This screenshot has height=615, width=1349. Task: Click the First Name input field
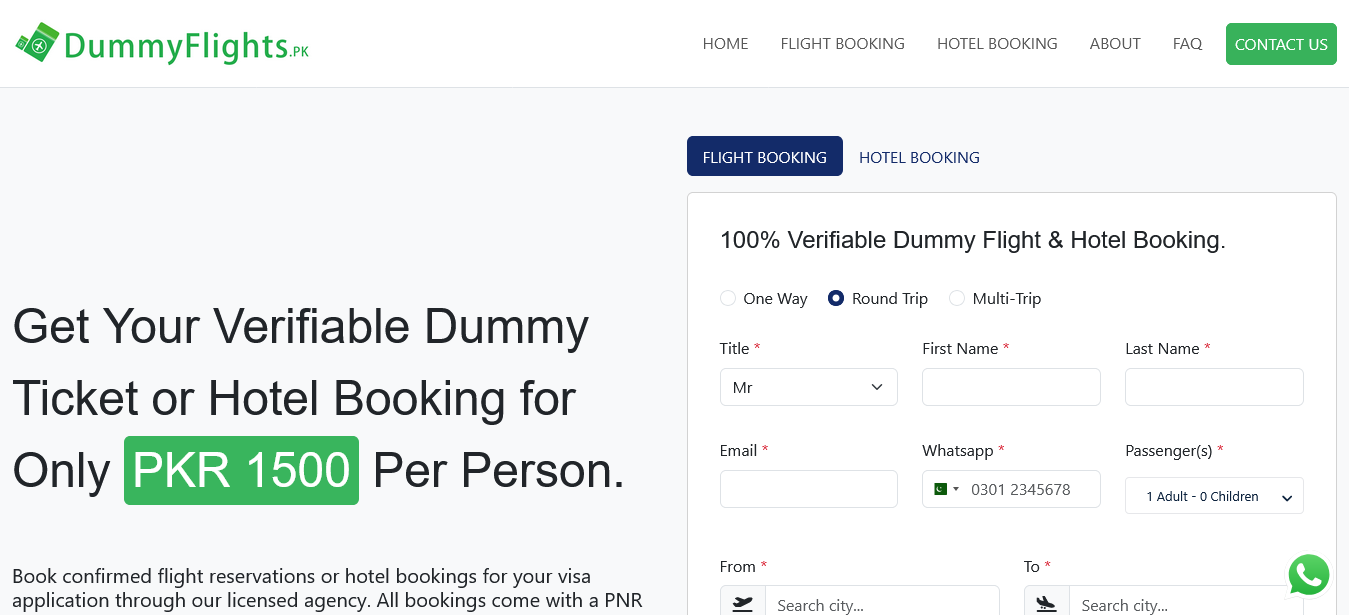1011,387
